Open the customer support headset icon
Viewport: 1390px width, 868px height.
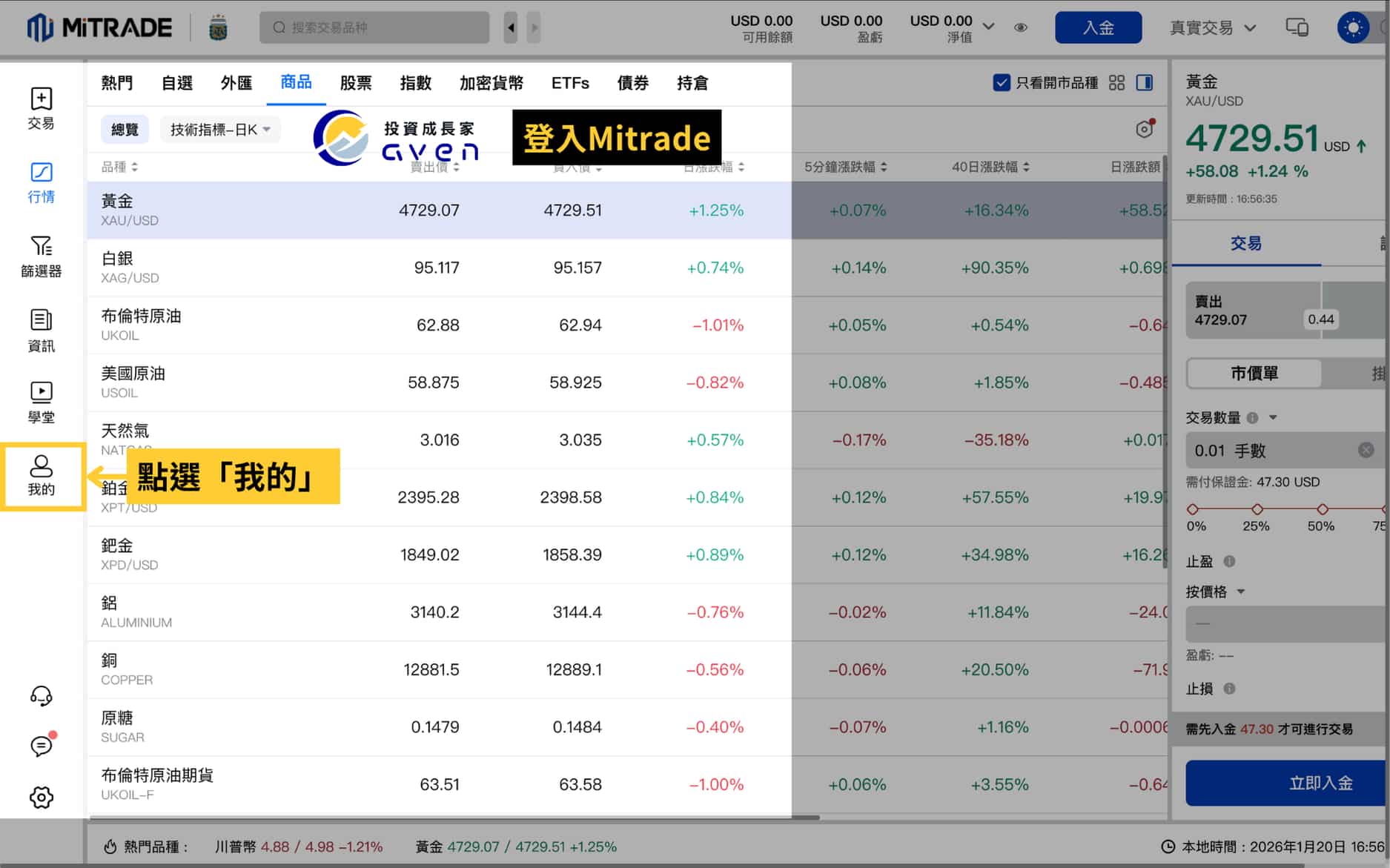pyautogui.click(x=41, y=695)
